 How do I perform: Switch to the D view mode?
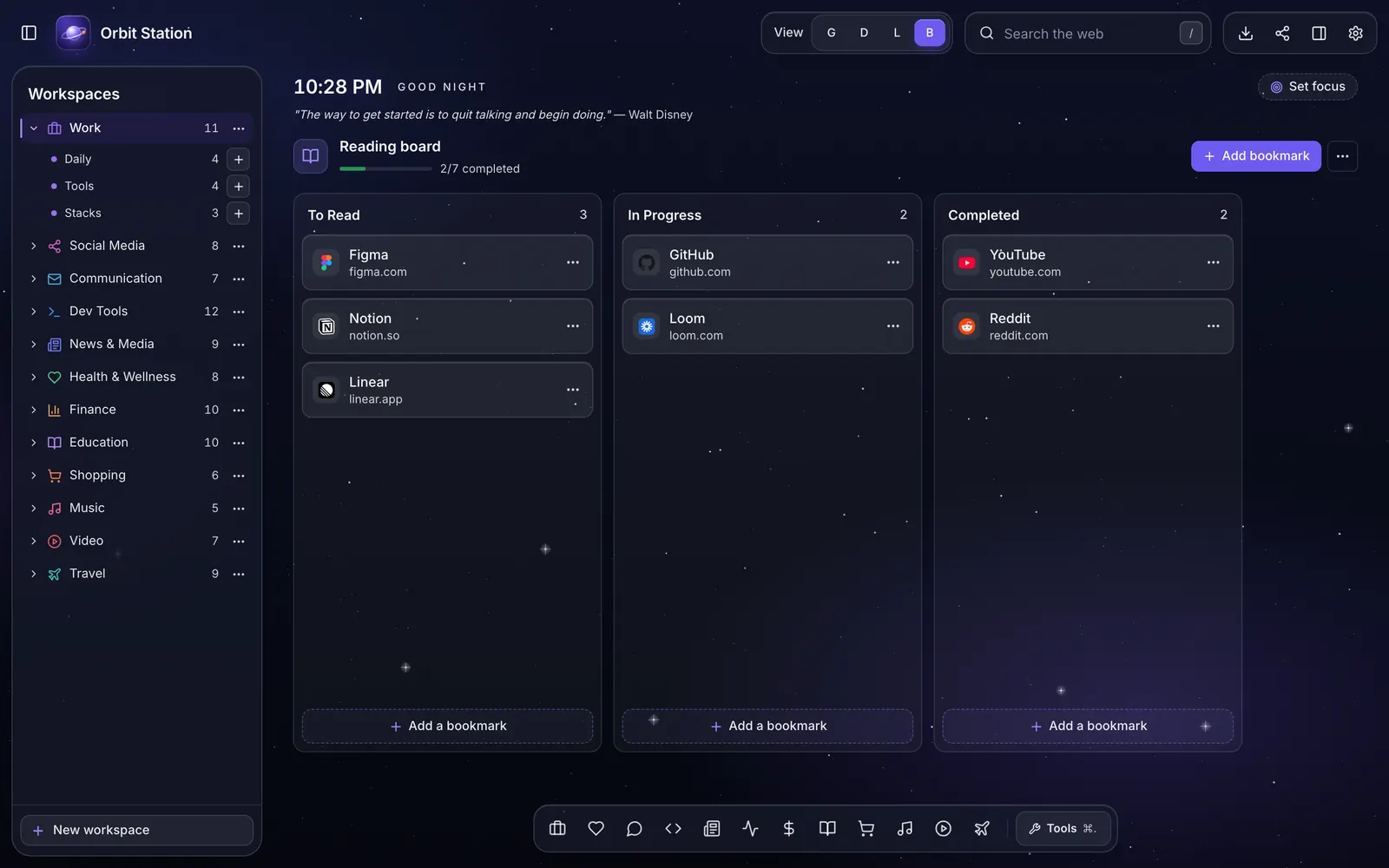click(864, 33)
